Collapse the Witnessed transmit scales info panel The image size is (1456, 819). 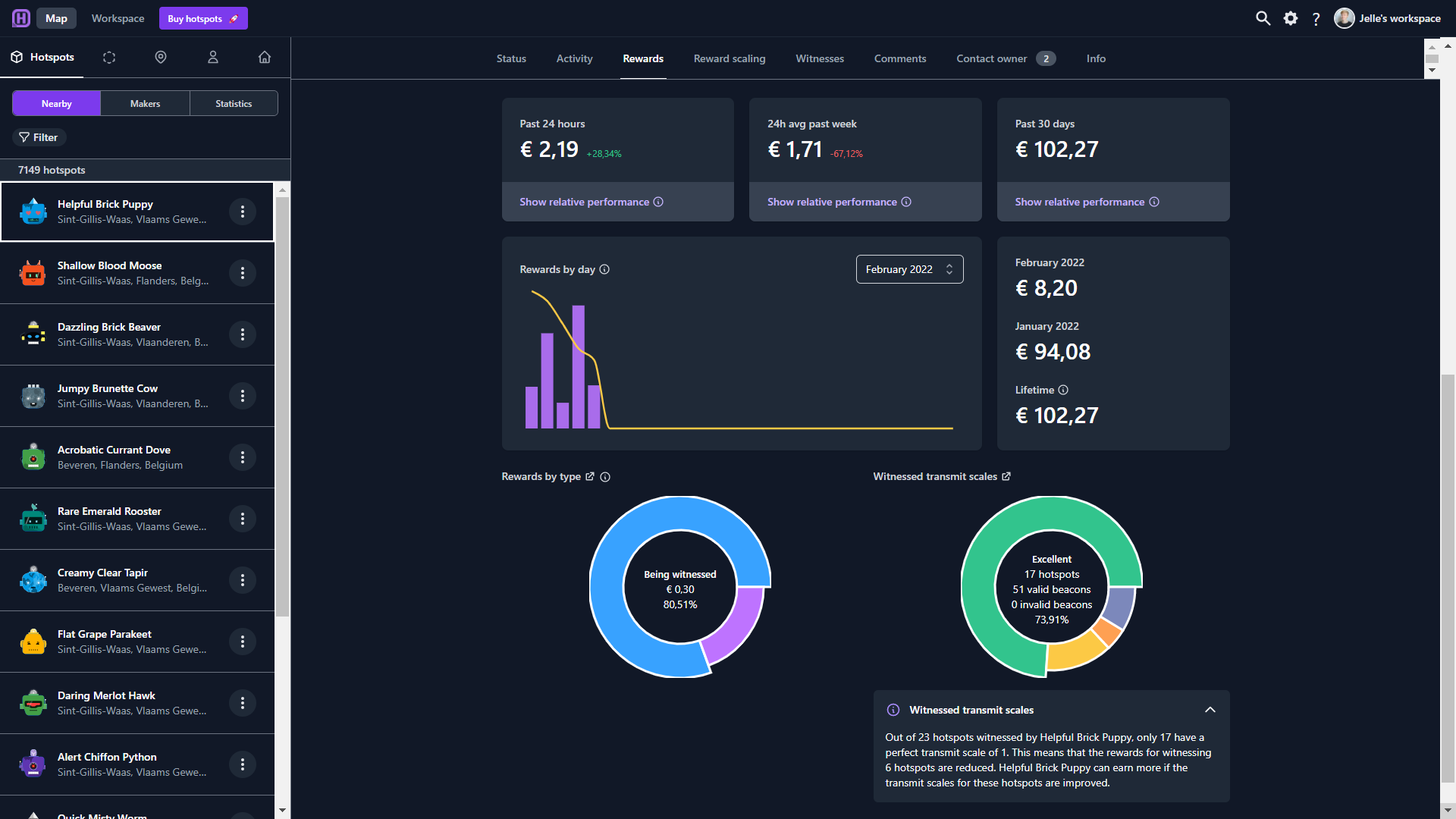click(1210, 710)
